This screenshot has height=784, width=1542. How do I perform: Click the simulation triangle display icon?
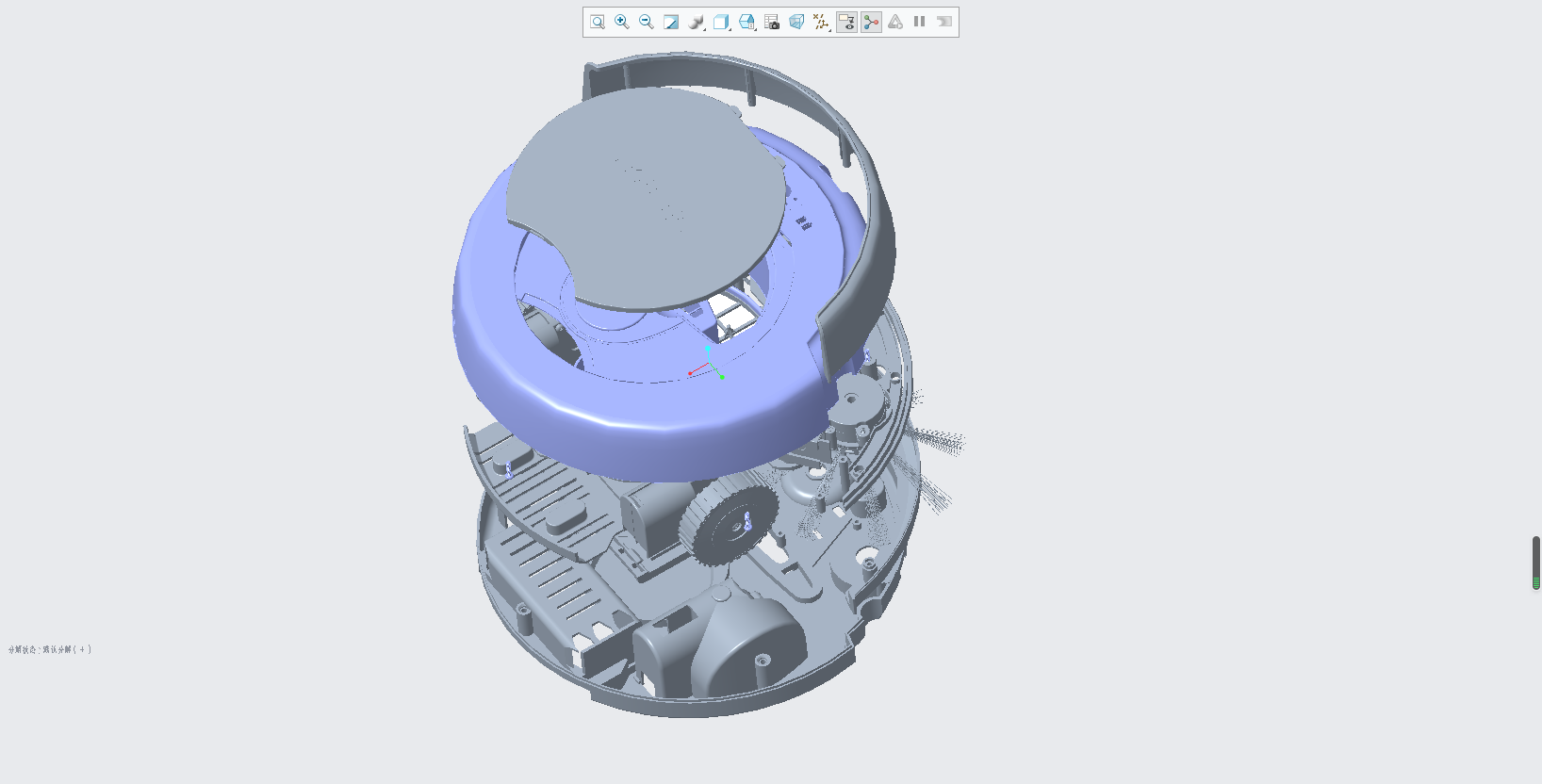895,22
